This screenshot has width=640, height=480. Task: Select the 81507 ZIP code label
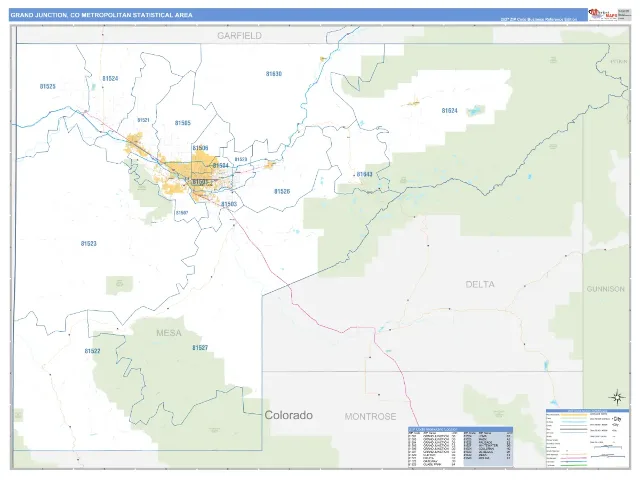182,213
